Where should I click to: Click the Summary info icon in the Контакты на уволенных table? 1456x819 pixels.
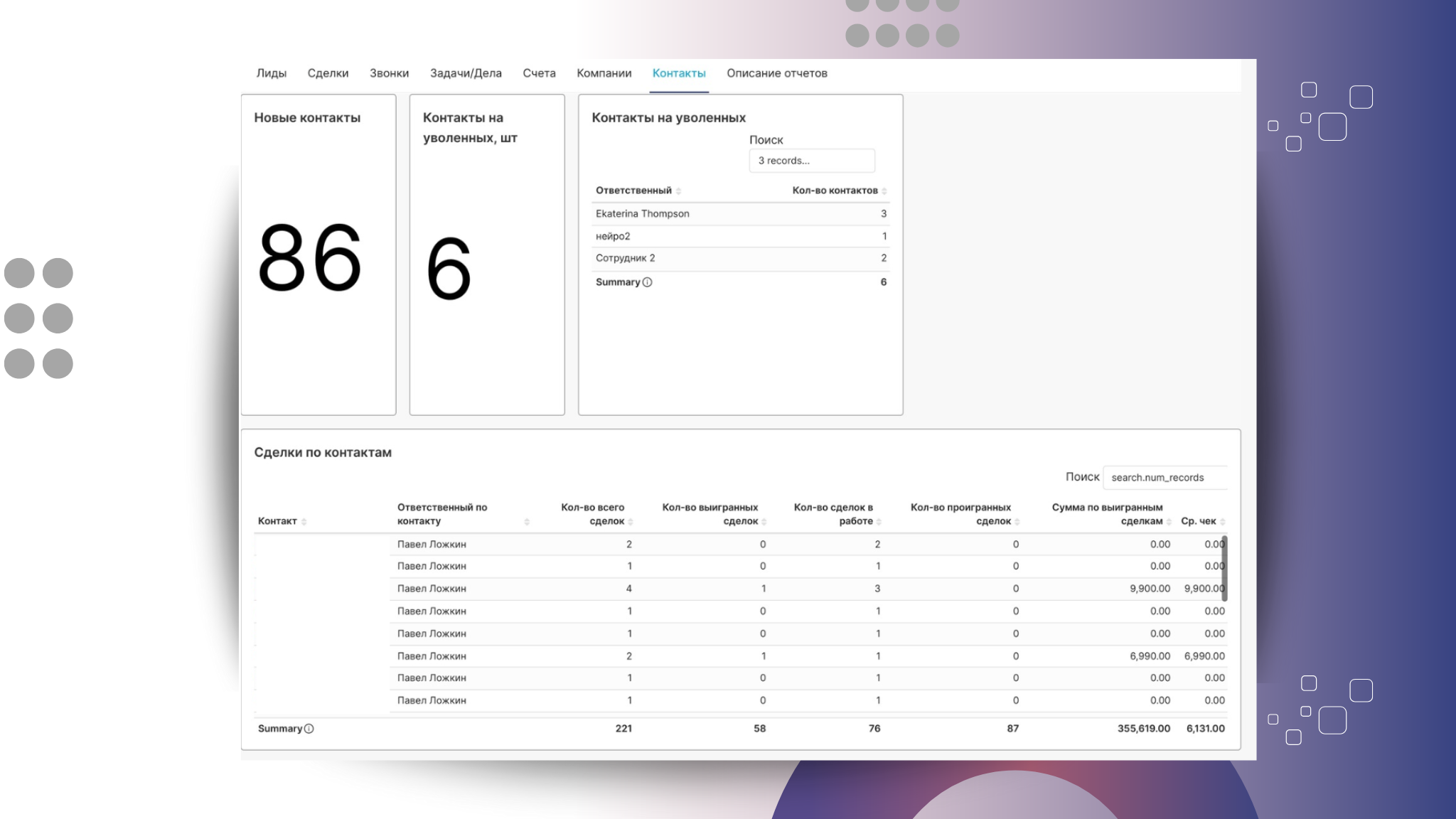click(647, 282)
